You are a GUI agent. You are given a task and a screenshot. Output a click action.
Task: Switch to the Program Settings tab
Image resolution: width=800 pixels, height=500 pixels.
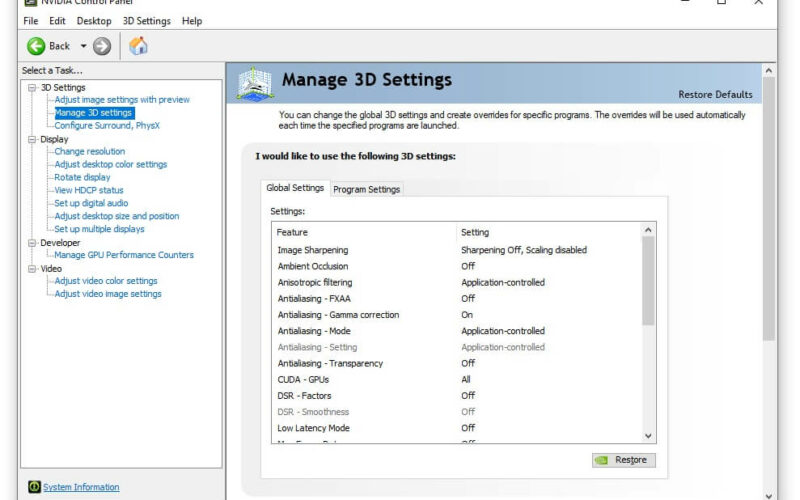coord(366,189)
